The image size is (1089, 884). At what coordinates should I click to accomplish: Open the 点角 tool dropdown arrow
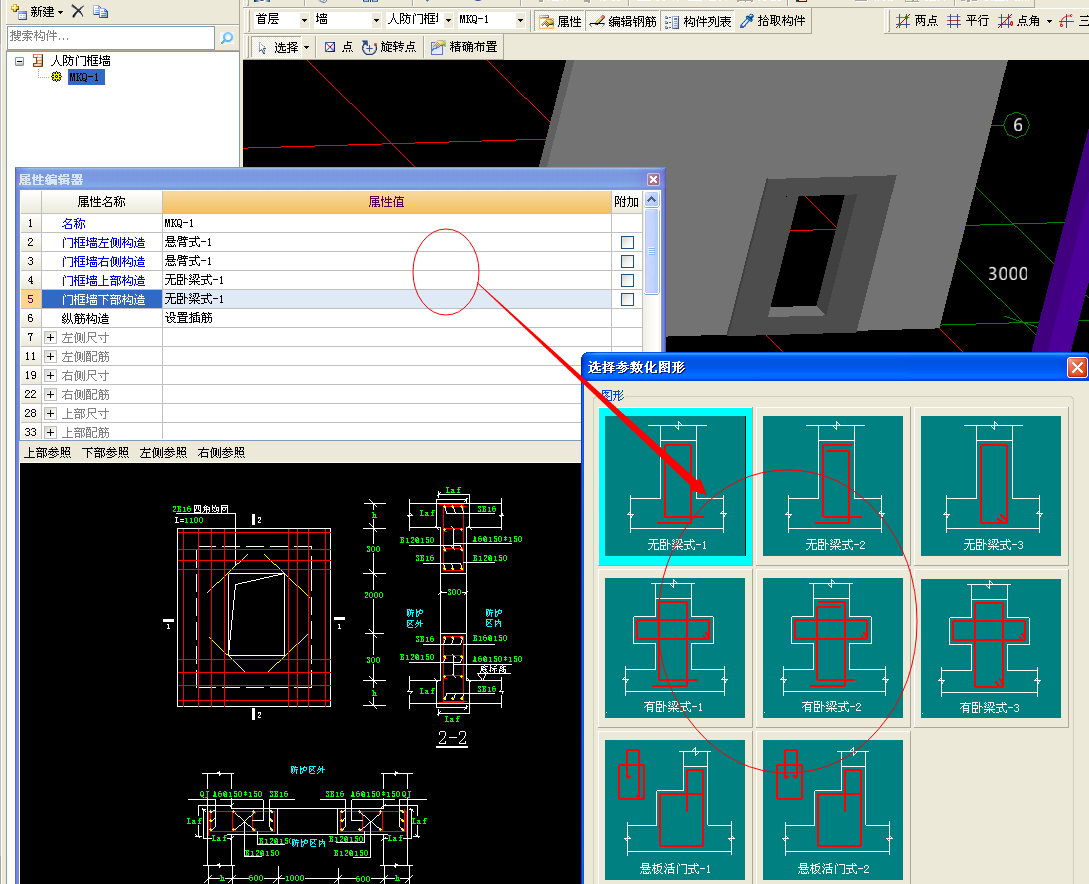click(x=1049, y=22)
